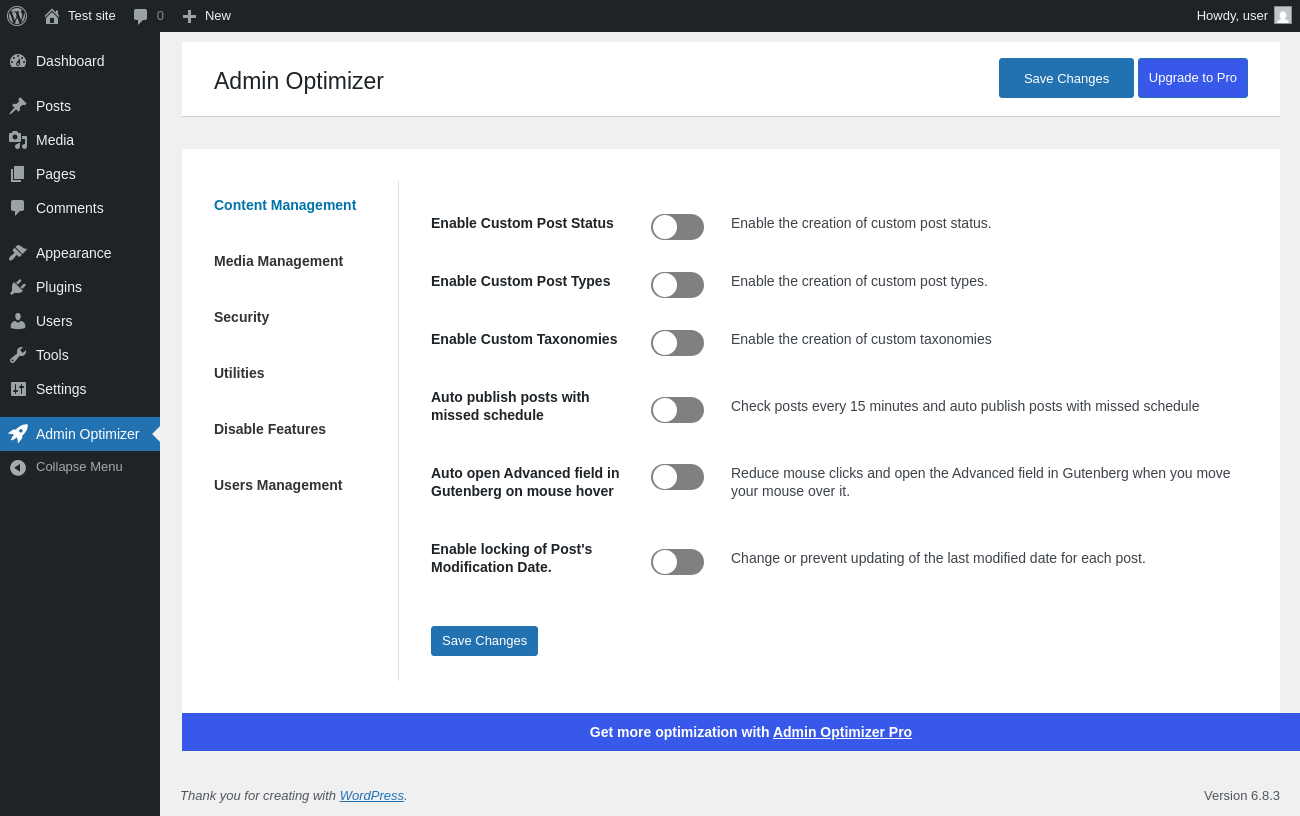Switch to the Security tab
The image size is (1300, 816).
pyautogui.click(x=241, y=317)
